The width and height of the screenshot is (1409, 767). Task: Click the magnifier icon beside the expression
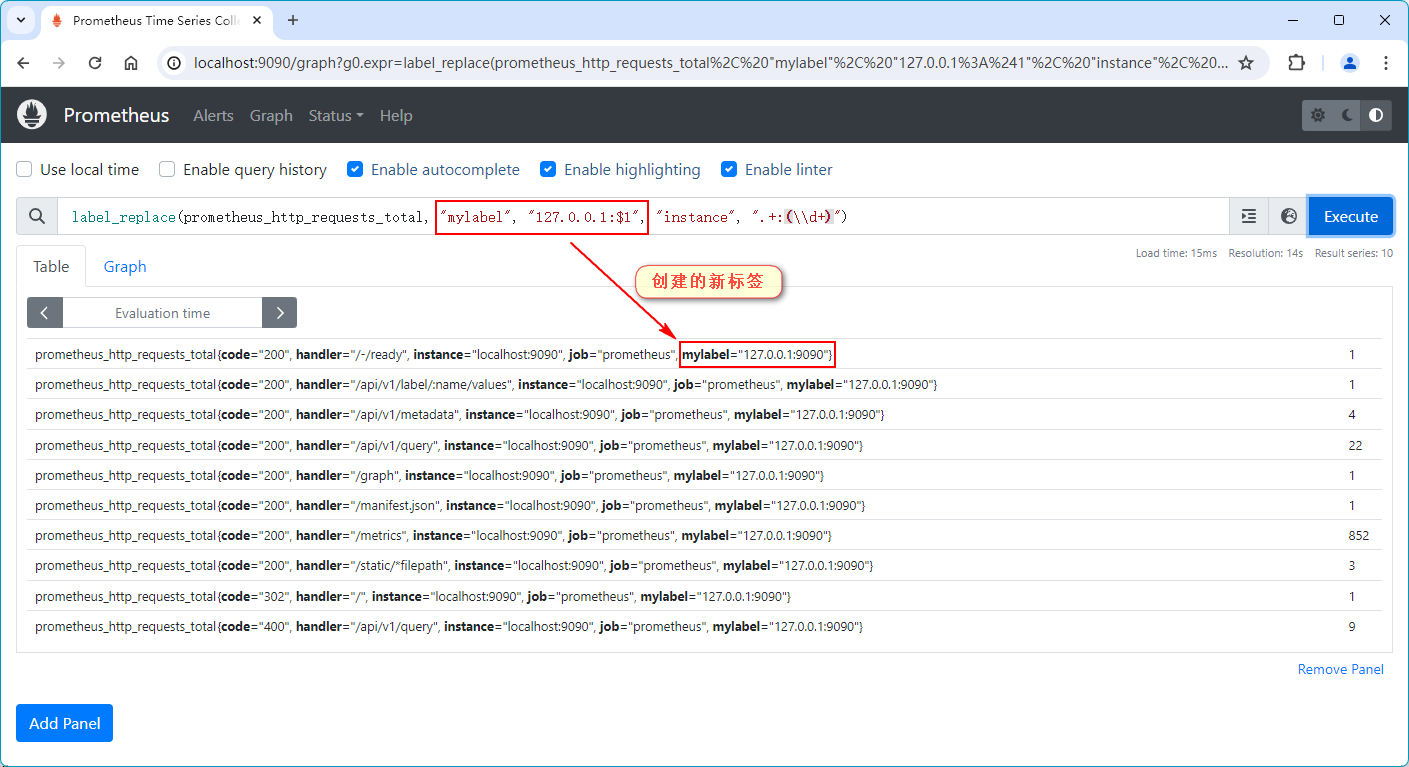point(37,216)
